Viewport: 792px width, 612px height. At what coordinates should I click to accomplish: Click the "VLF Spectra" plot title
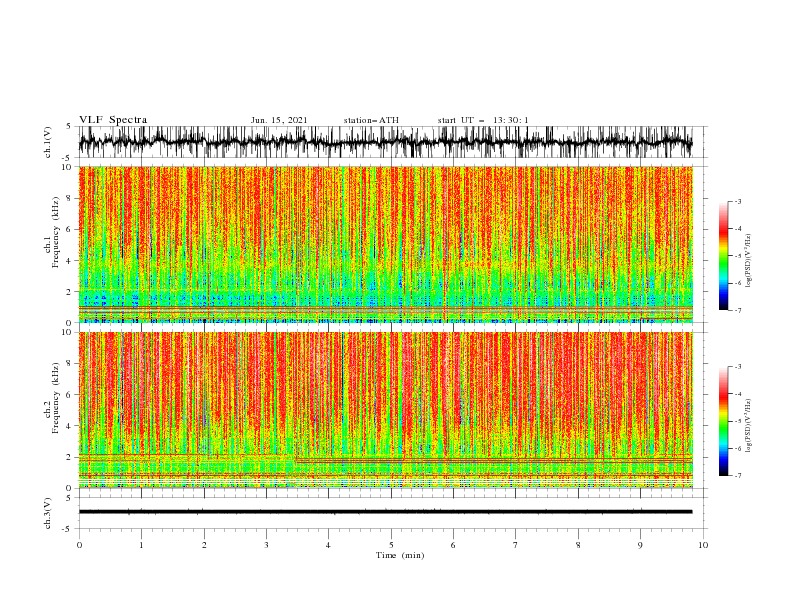[113, 120]
